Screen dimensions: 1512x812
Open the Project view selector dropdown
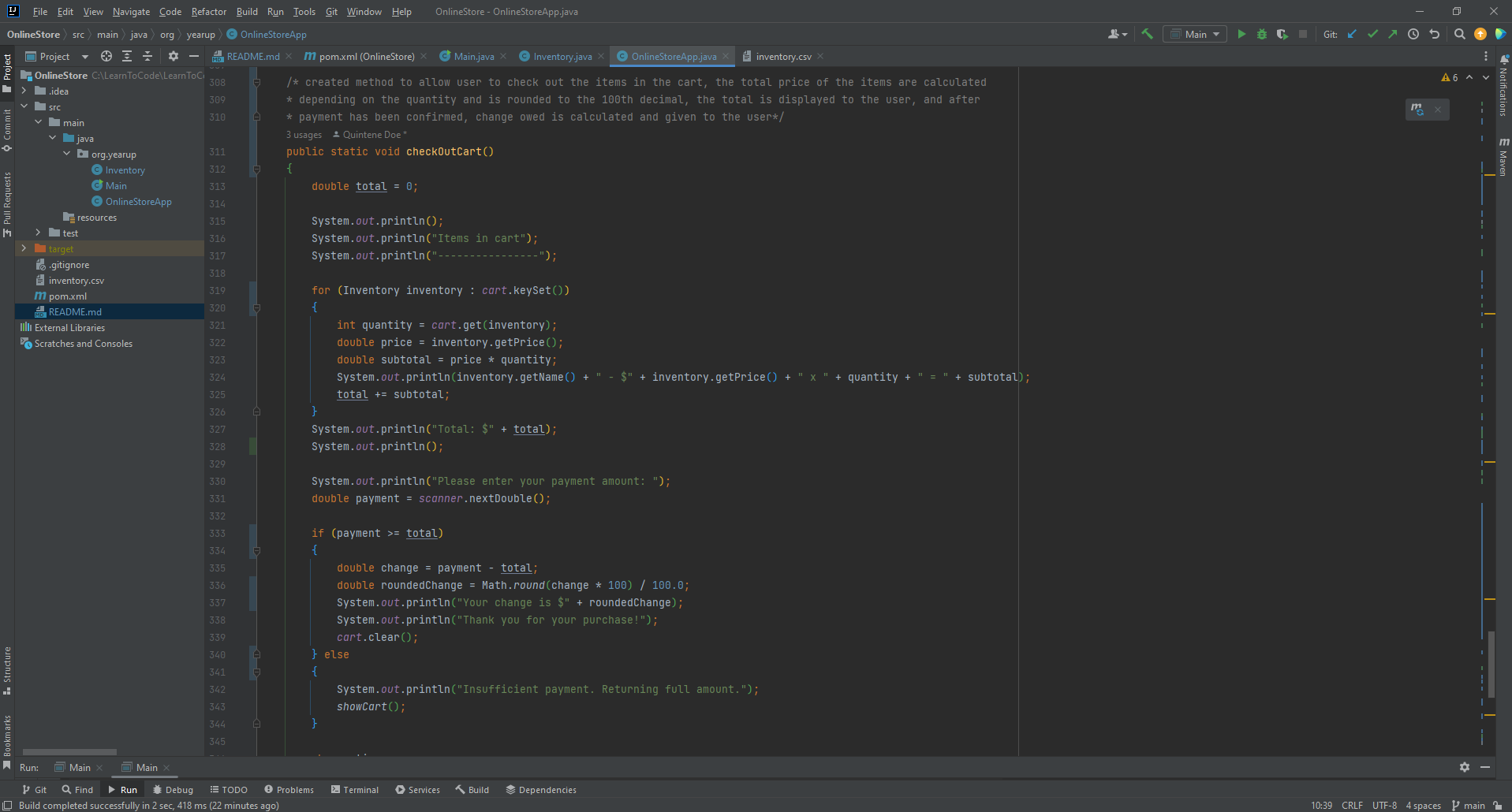click(57, 56)
